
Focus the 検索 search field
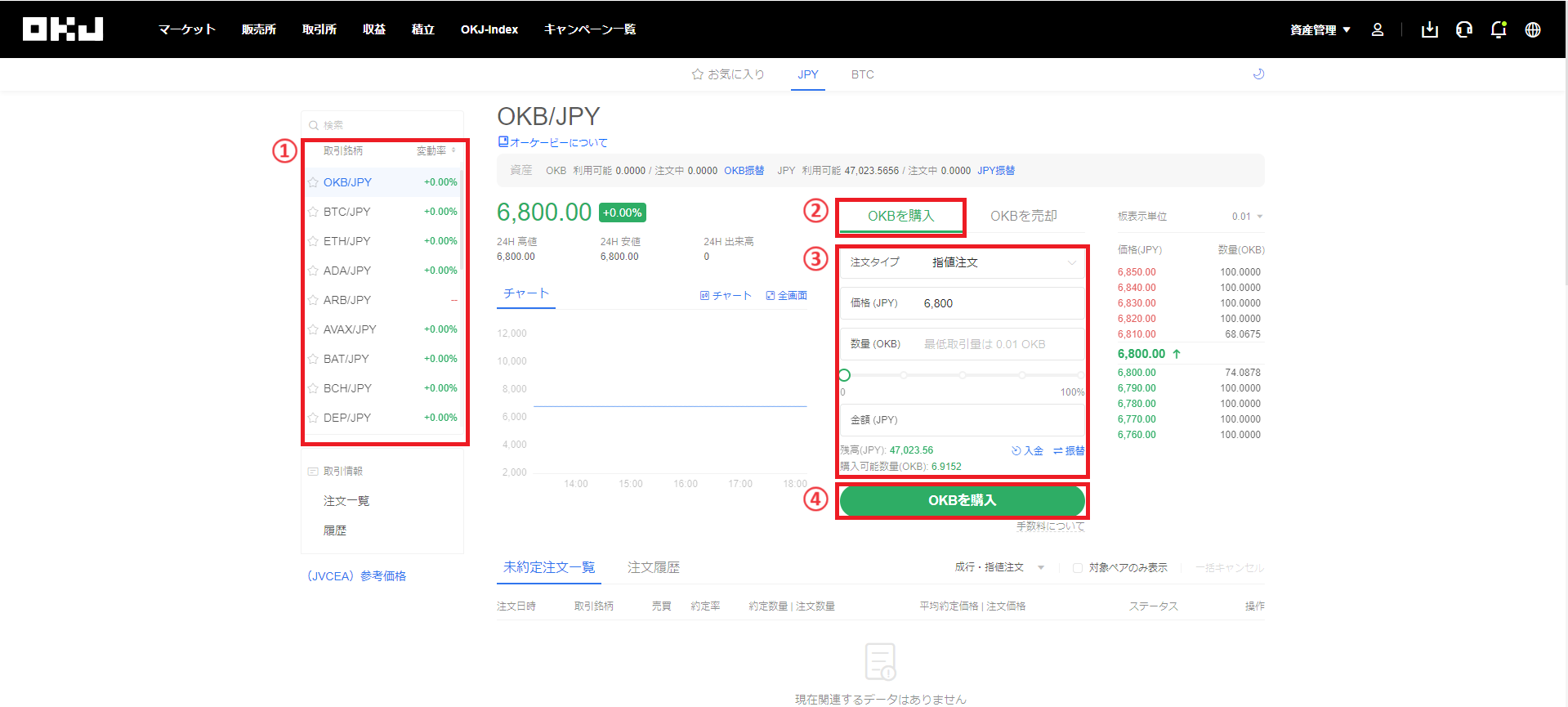coord(382,125)
